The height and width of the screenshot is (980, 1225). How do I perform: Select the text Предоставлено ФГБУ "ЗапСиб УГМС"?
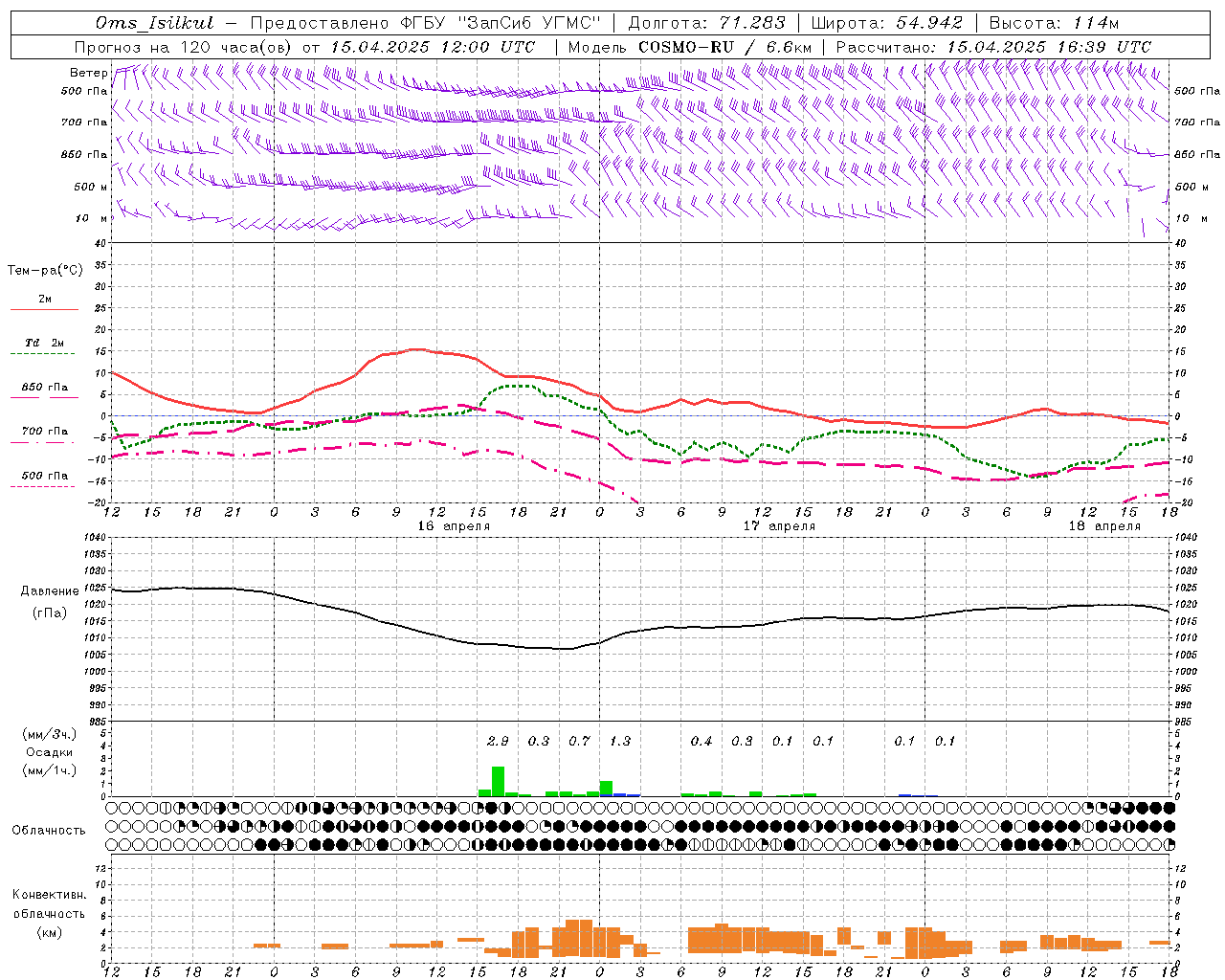(425, 23)
